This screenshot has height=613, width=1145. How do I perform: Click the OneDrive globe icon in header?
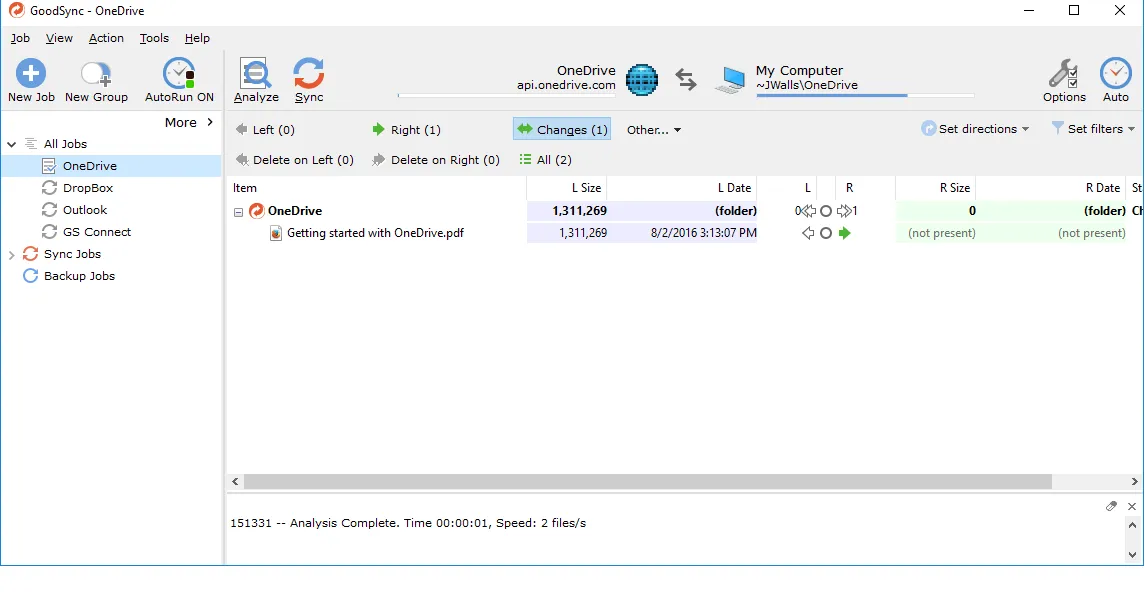pyautogui.click(x=642, y=80)
